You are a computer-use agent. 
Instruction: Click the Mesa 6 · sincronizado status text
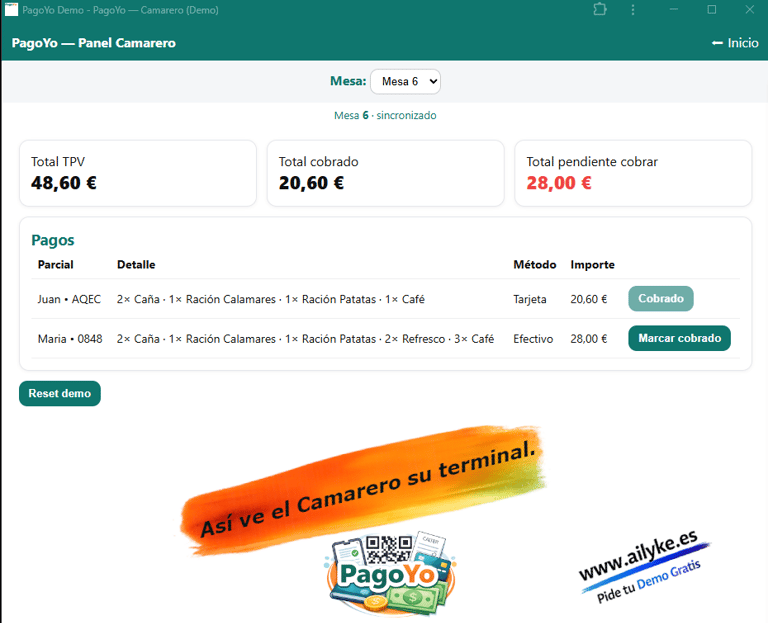(385, 116)
